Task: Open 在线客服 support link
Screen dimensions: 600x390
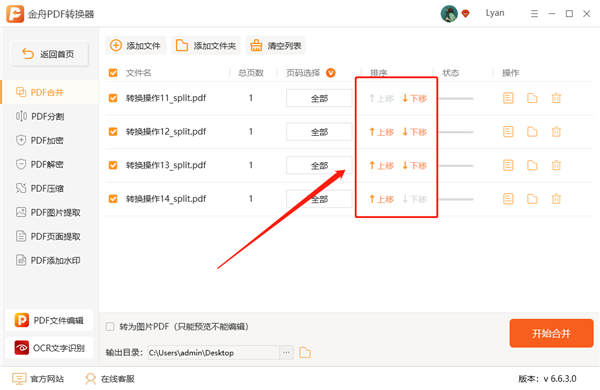Action: tap(110, 379)
